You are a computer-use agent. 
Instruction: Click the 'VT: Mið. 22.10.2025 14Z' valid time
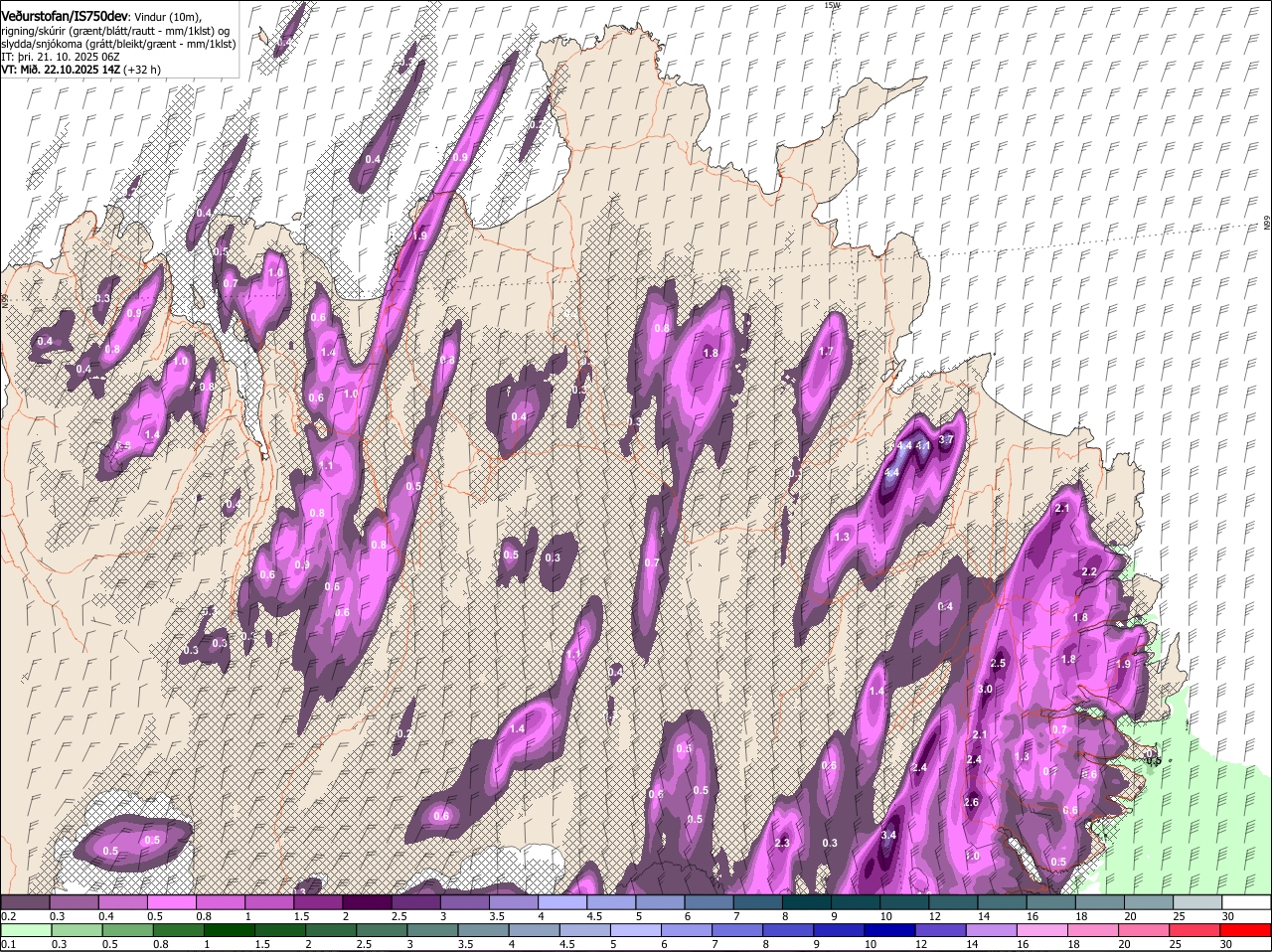pyautogui.click(x=62, y=70)
